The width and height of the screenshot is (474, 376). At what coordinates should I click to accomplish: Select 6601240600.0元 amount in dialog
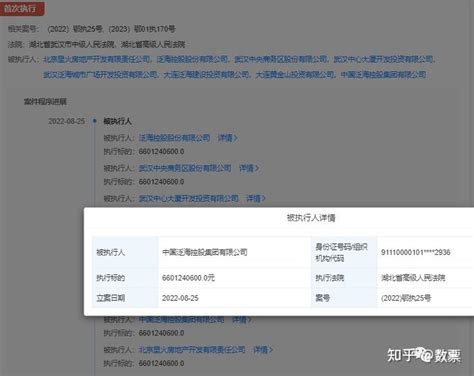click(188, 278)
